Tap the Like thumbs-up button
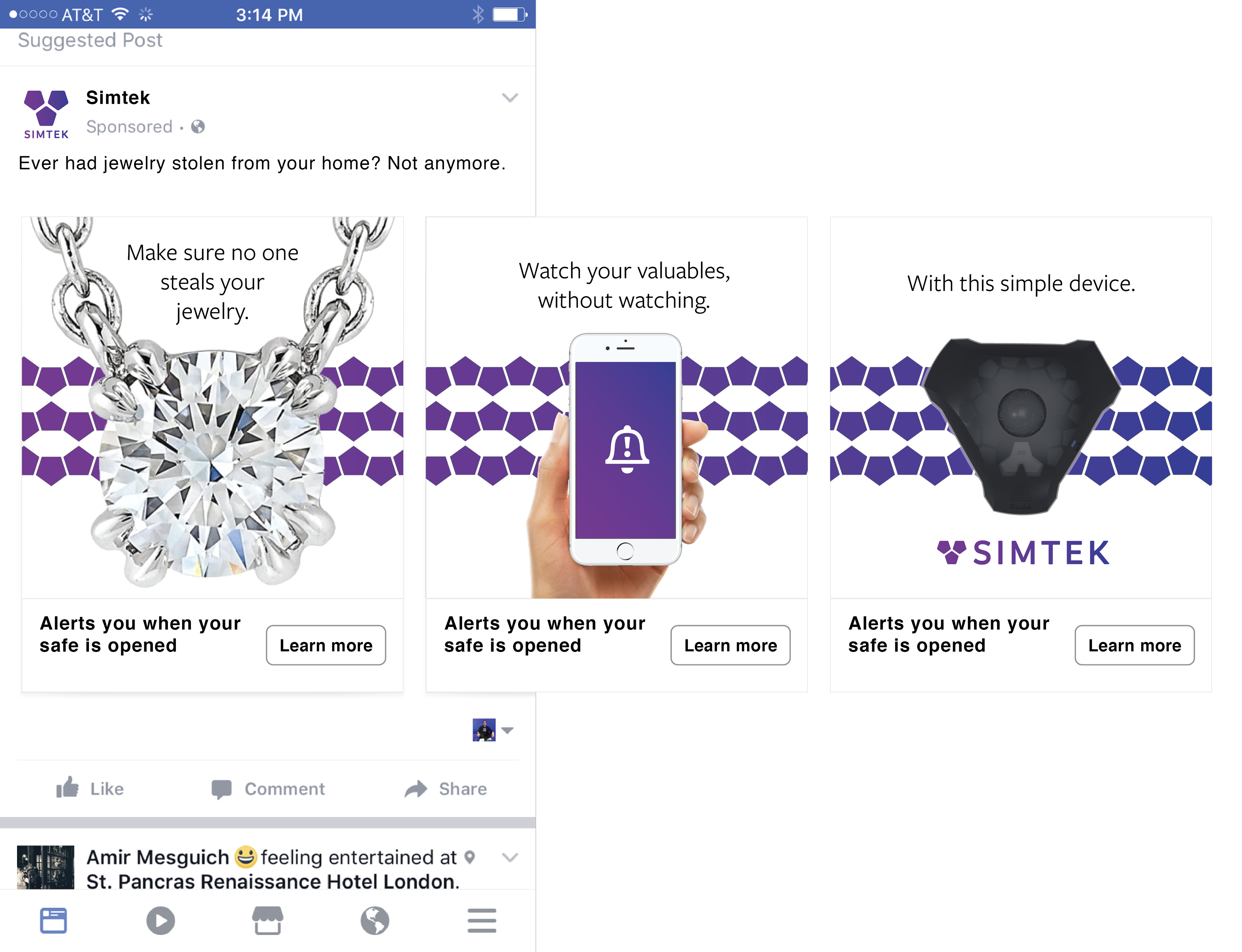 click(x=90, y=788)
